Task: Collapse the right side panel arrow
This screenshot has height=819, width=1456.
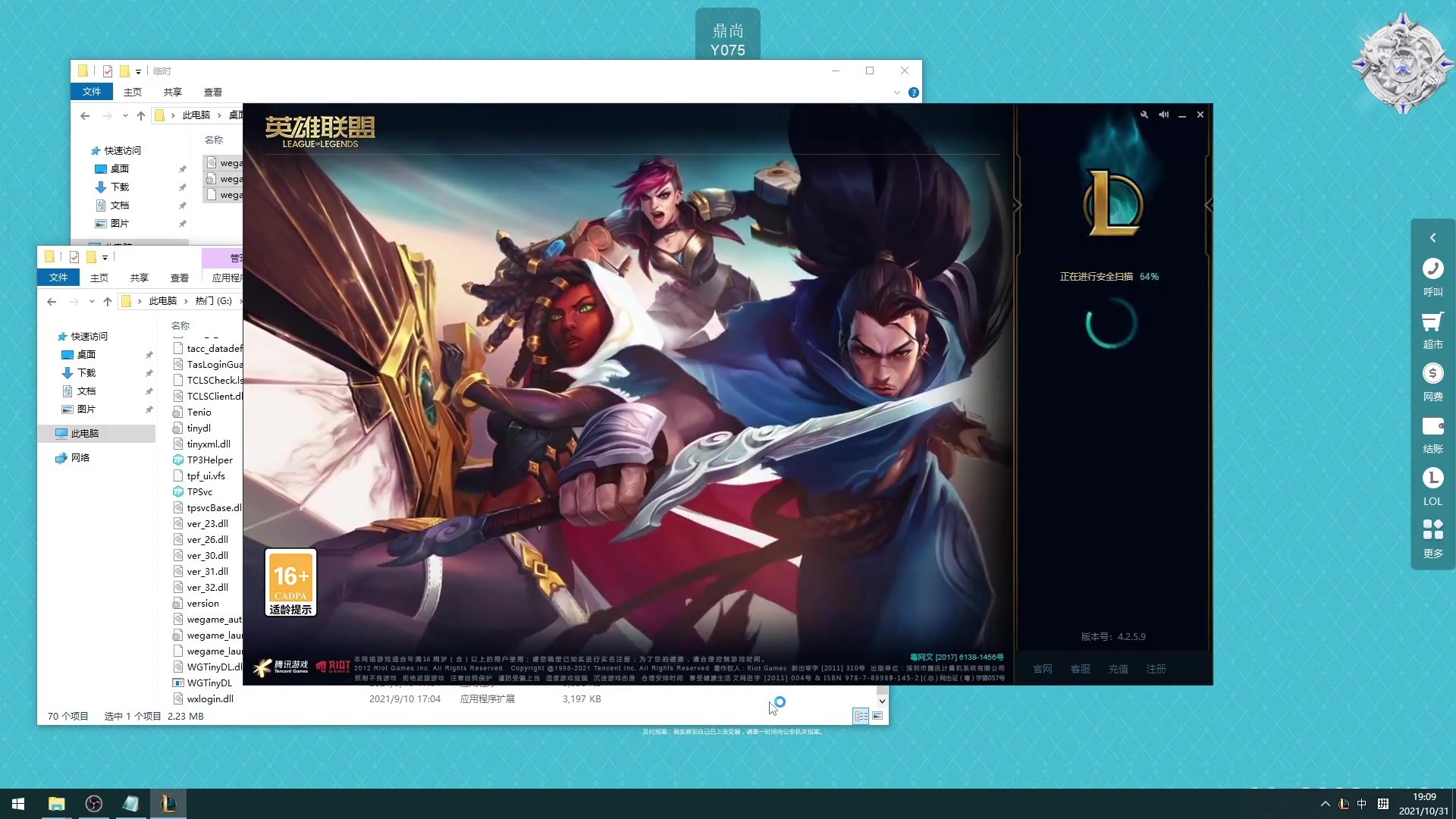Action: click(1432, 238)
